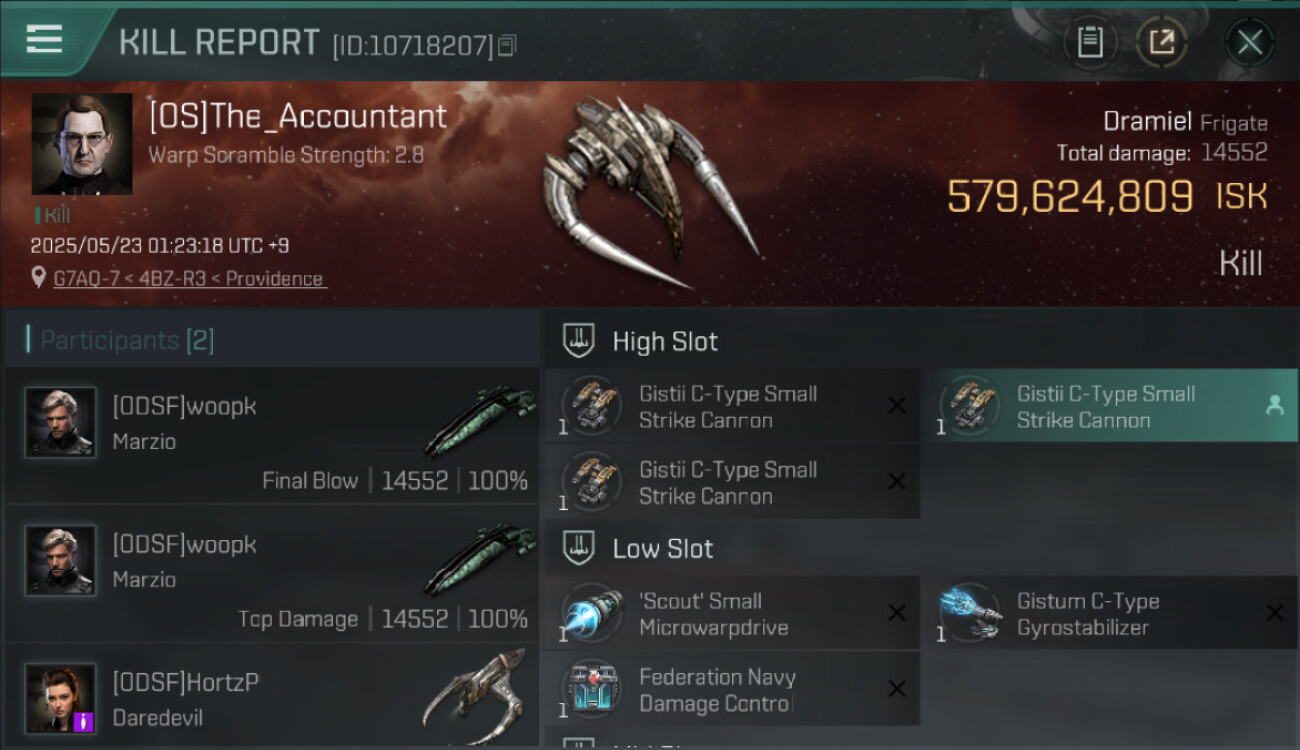Select the Low Slot section header
Viewport: 1300px width, 750px height.
coord(663,548)
